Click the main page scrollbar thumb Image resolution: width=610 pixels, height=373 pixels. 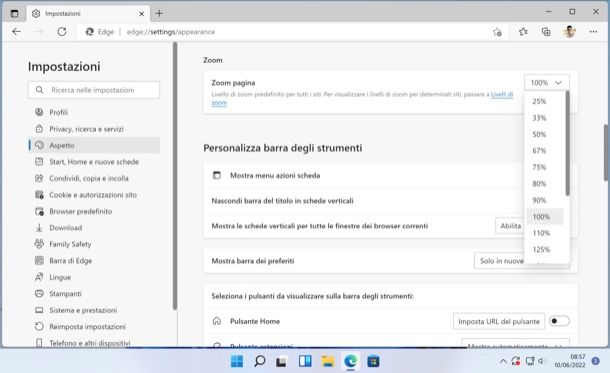[x=606, y=152]
